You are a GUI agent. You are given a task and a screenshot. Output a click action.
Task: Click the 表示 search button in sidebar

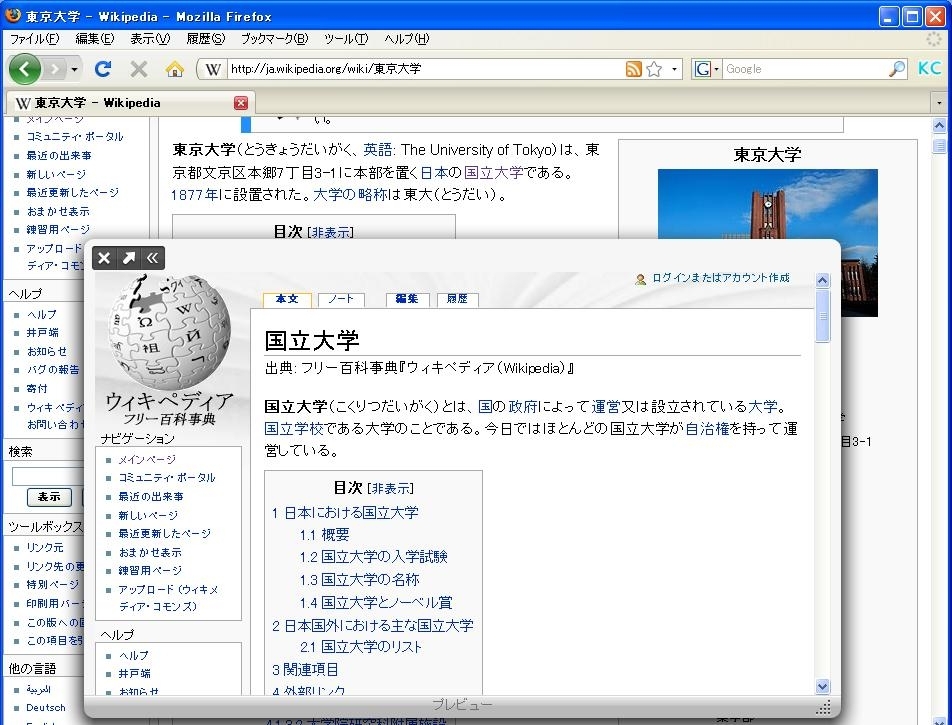click(49, 497)
